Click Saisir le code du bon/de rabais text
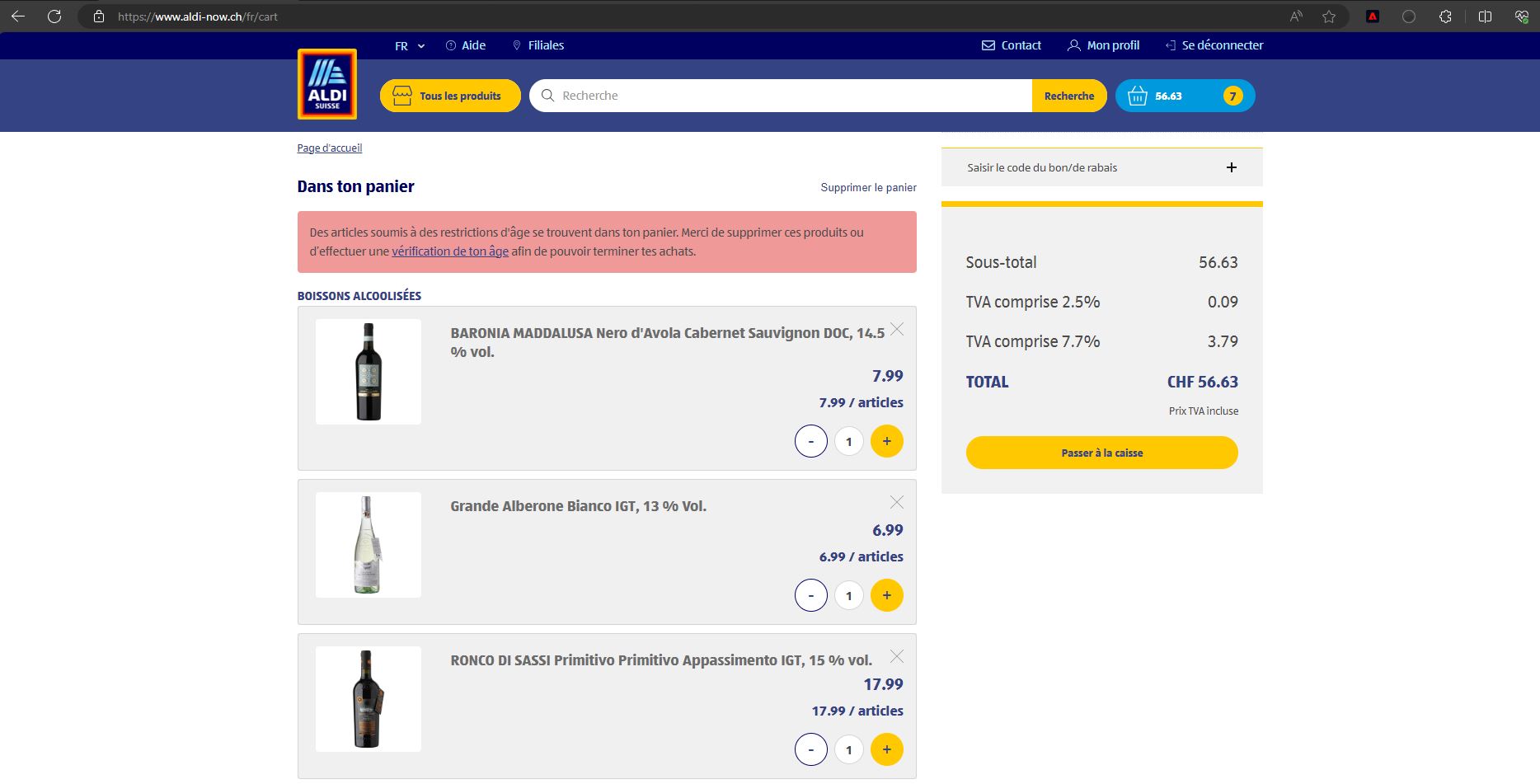 click(x=1042, y=167)
